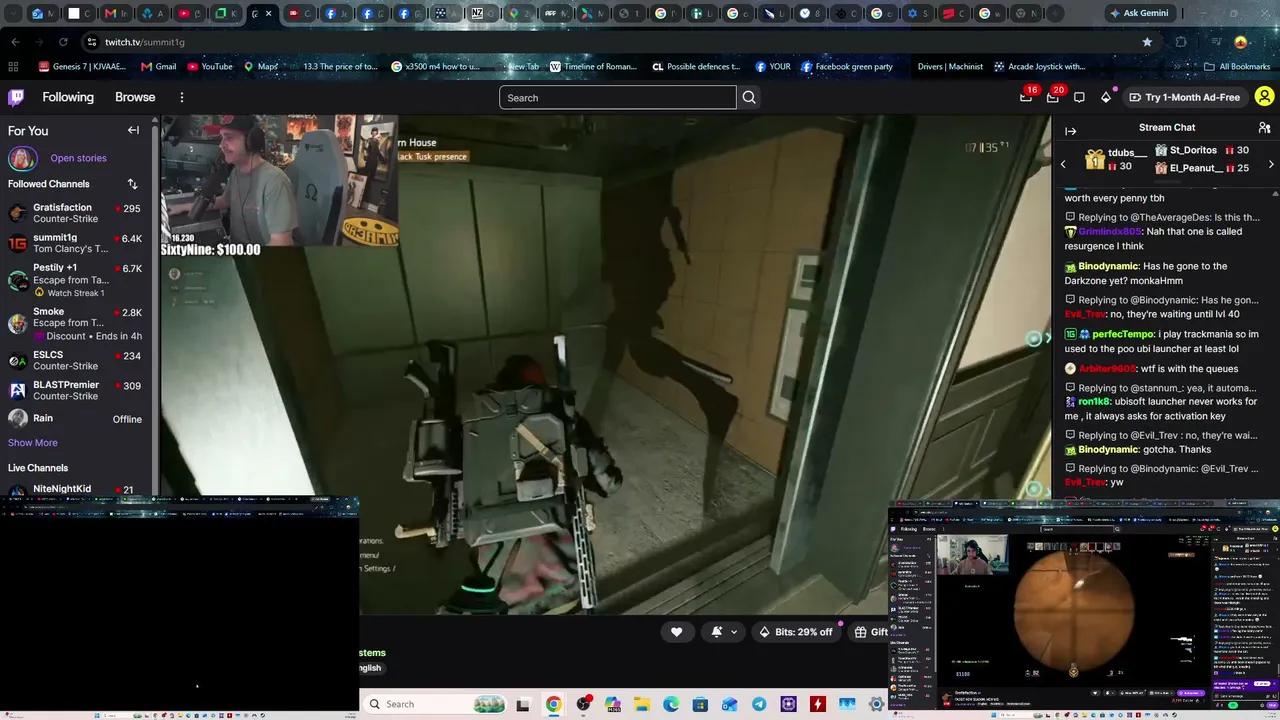Reload the Twitch page
The height and width of the screenshot is (720, 1280).
[63, 42]
